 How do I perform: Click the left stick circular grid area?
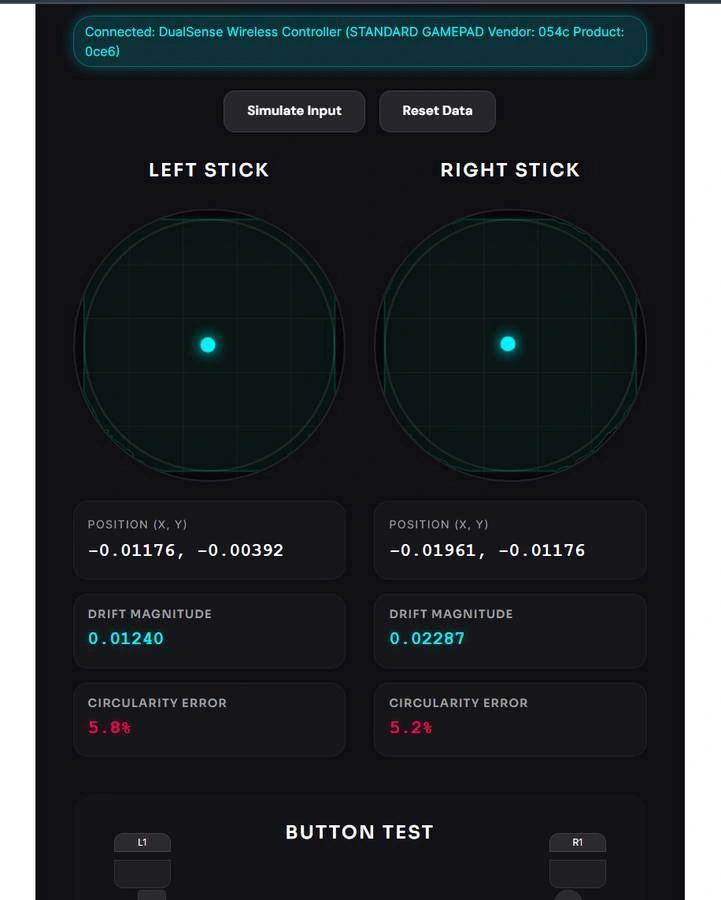pos(160,290)
